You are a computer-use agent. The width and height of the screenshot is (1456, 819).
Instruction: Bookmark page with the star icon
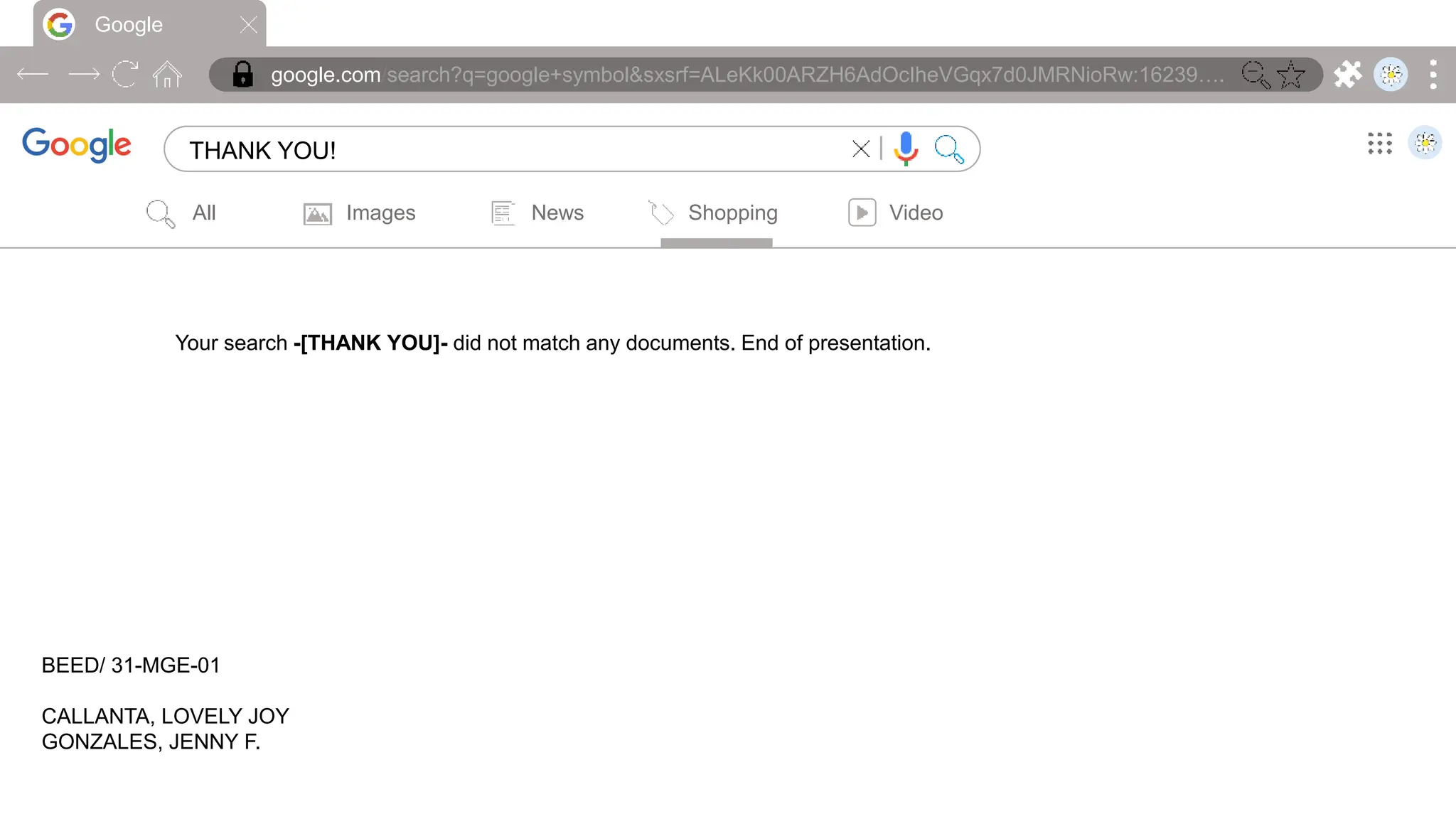pyautogui.click(x=1290, y=74)
